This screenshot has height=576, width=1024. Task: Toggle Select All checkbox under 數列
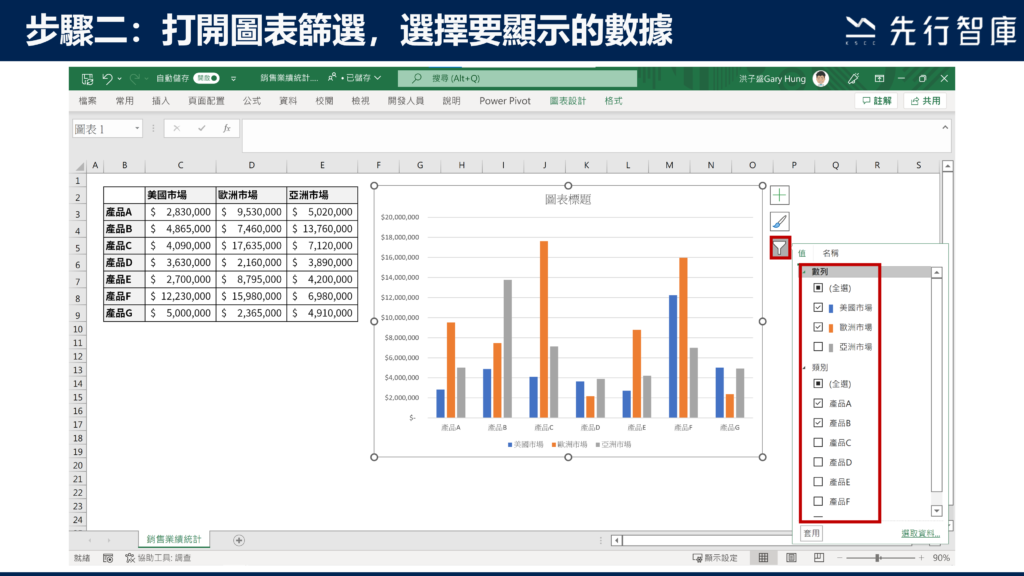click(818, 287)
